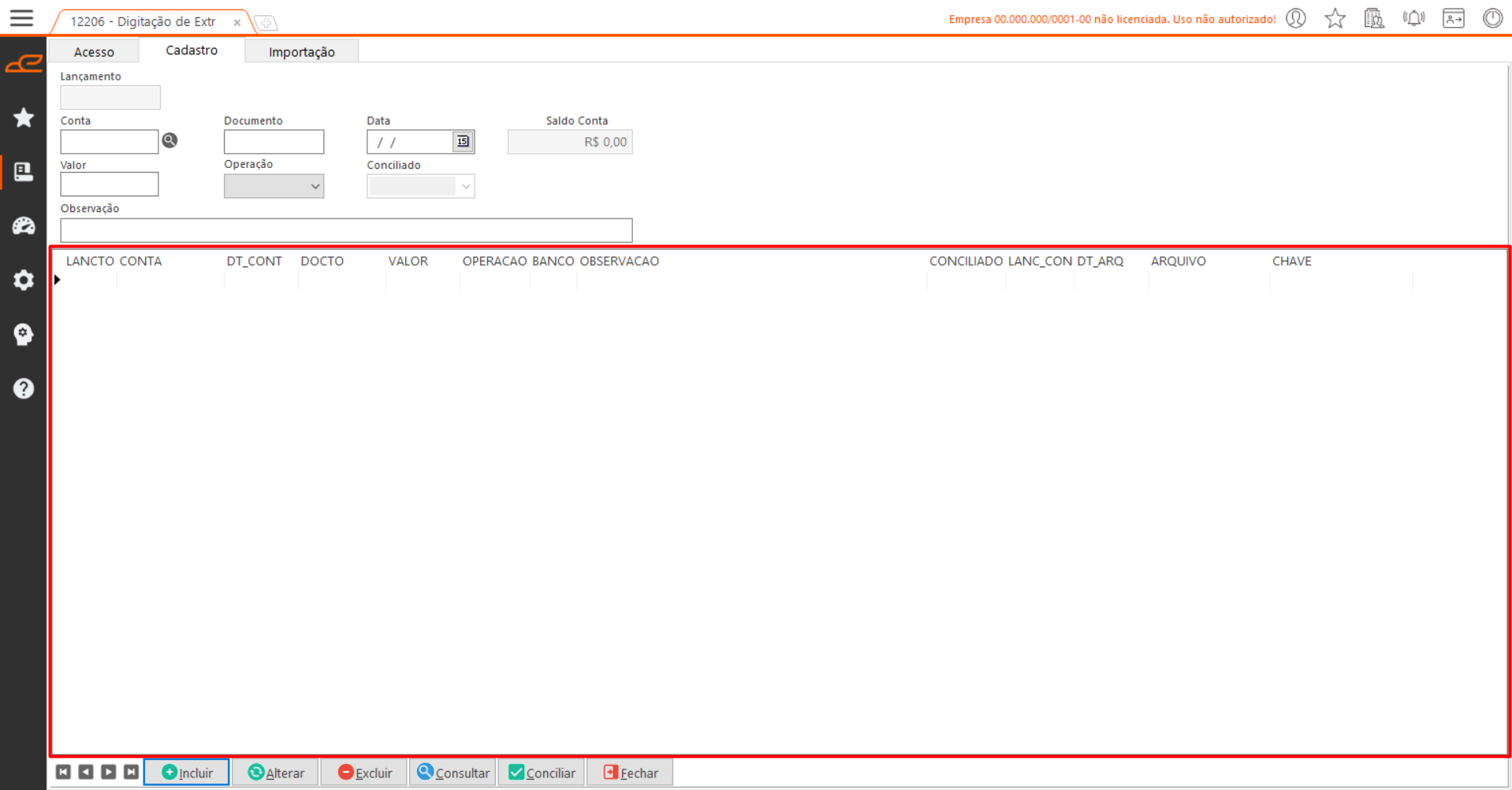Expand the Operação dropdown
This screenshot has width=1512, height=790.
(x=315, y=187)
